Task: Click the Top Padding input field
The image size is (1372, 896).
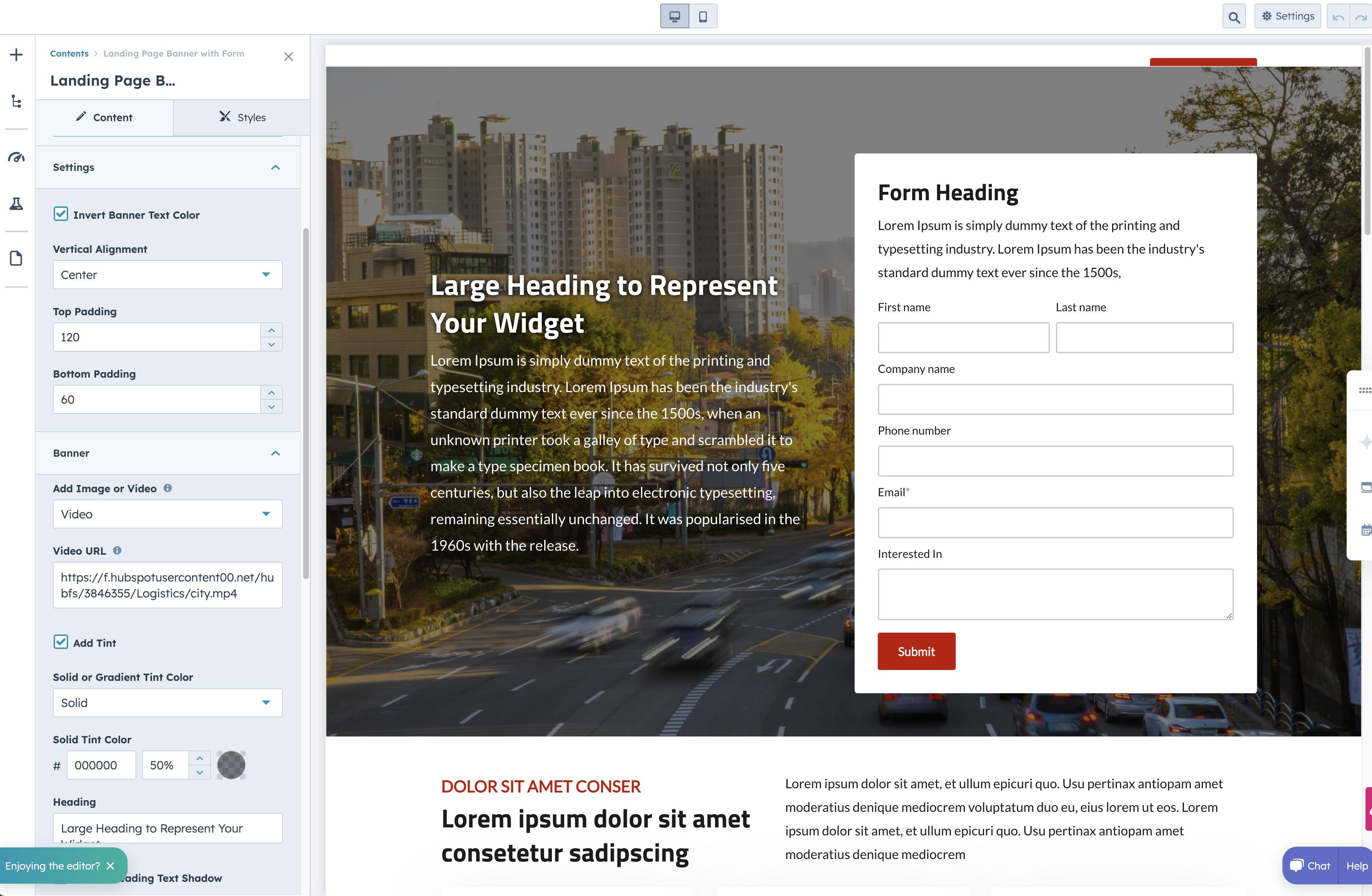Action: [157, 337]
